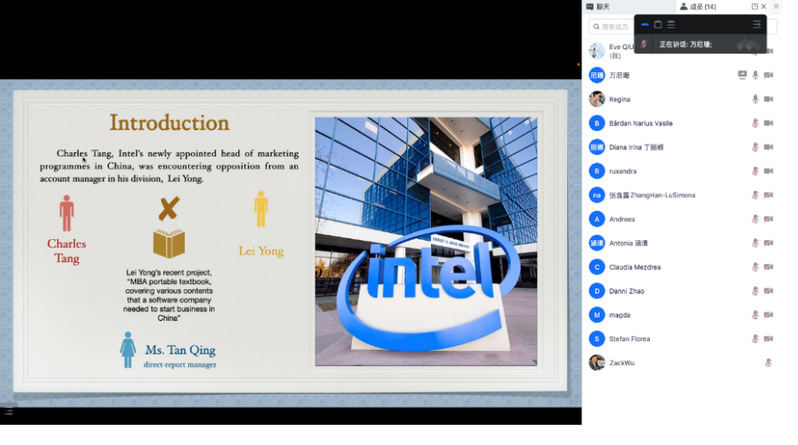The image size is (798, 445).
Task: Click Eve QIU's avatar picture
Action: (x=597, y=51)
